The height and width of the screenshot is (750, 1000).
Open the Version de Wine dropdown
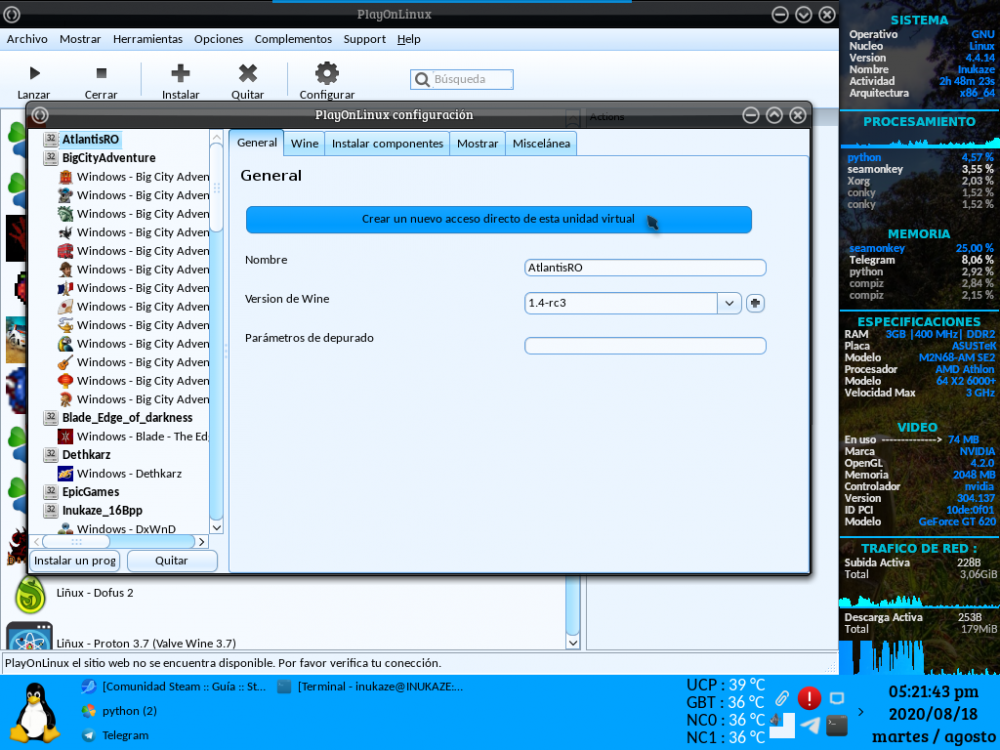click(x=729, y=303)
